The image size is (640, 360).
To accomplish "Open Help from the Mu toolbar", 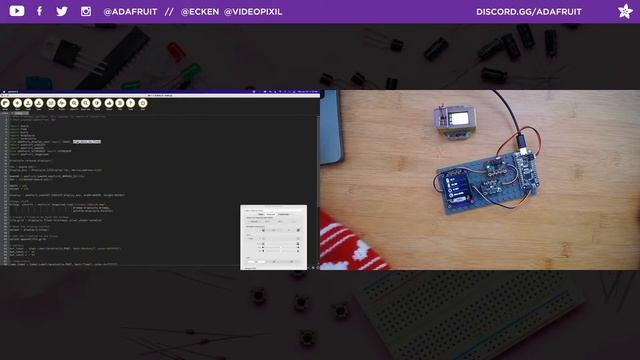I will [x=131, y=104].
